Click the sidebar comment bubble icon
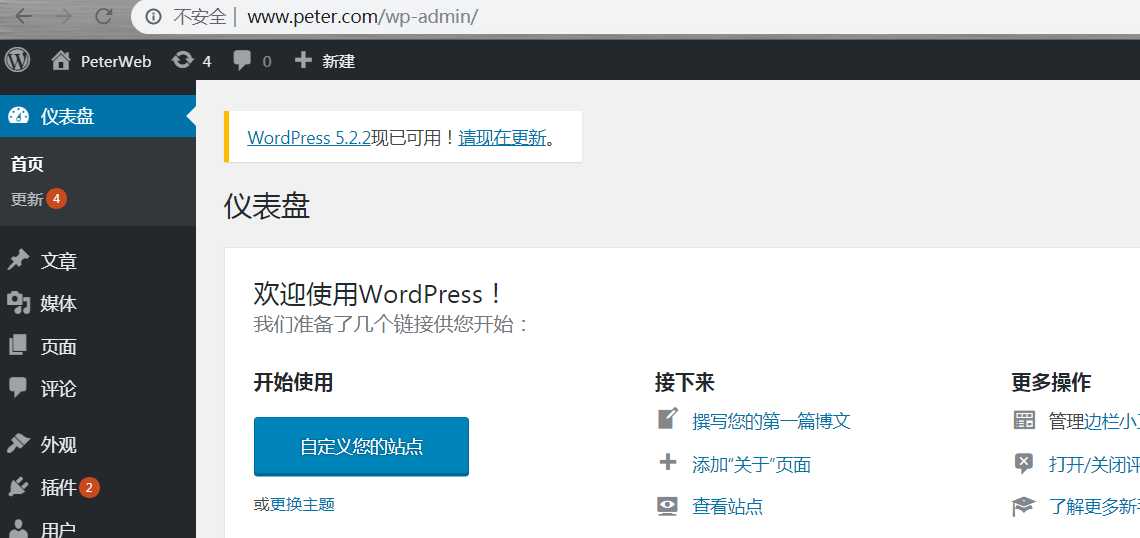The width and height of the screenshot is (1140, 538). (x=18, y=388)
